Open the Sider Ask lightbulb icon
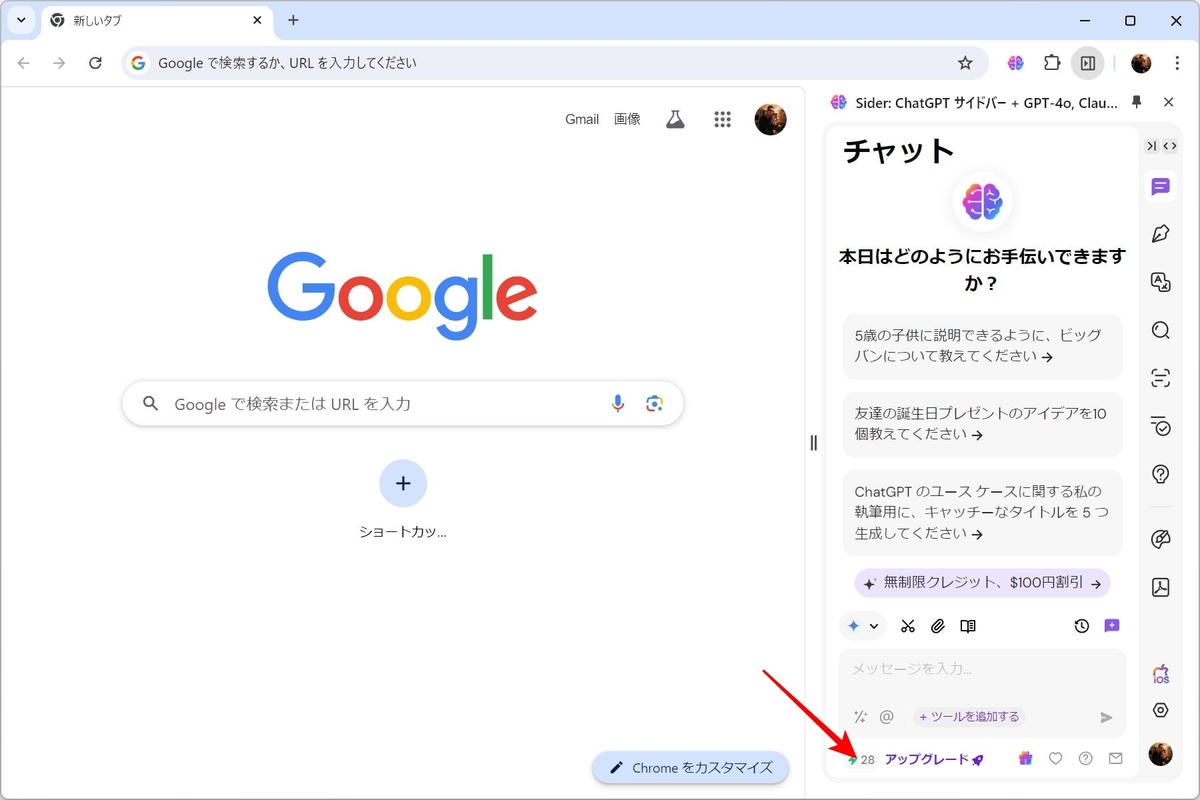The width and height of the screenshot is (1200, 800). [x=1160, y=474]
